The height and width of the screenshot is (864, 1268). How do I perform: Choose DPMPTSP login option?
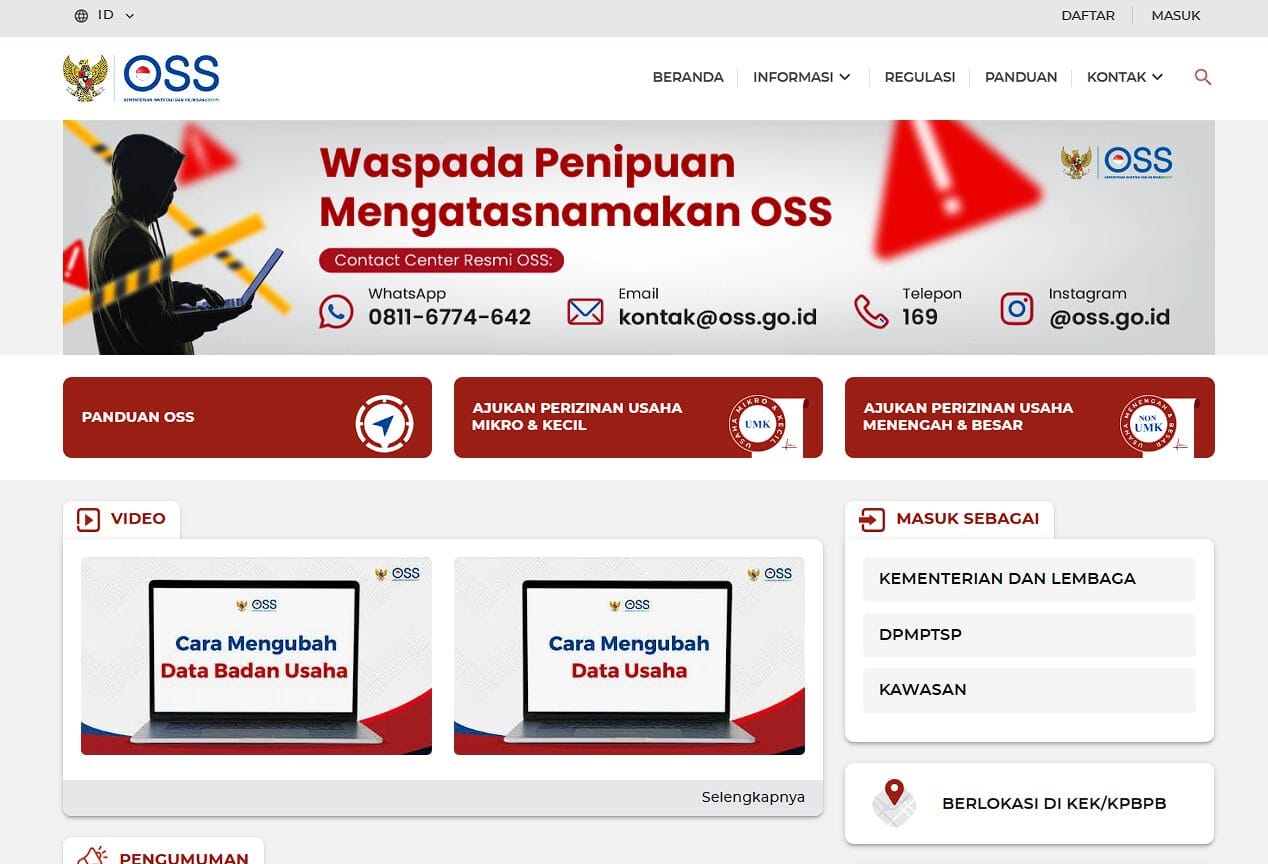point(1029,635)
